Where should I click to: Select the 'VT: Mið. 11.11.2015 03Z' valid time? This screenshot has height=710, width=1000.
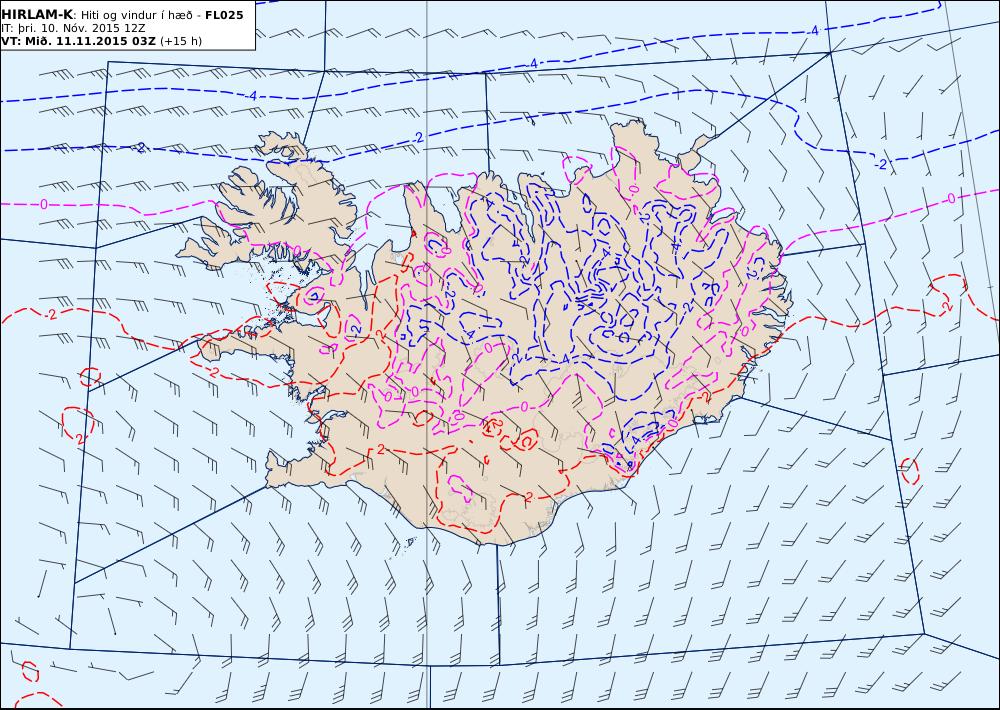[x=78, y=41]
